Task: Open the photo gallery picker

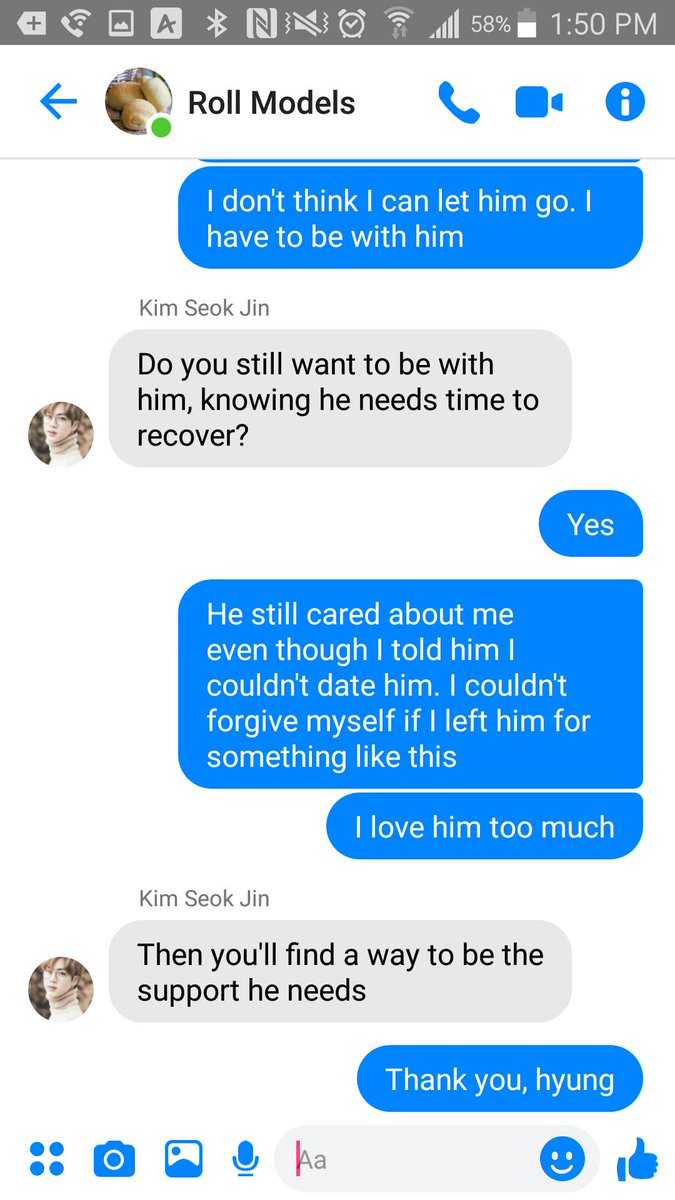Action: tap(184, 1159)
